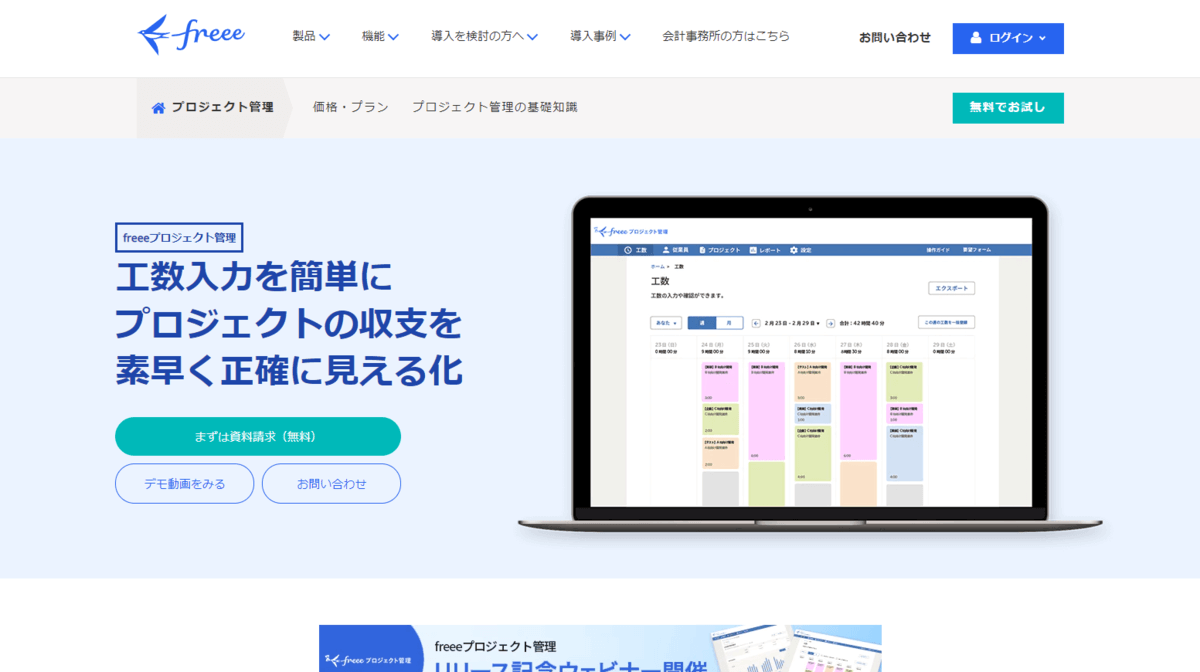Open the ログイン dropdown button
This screenshot has width=1200, height=672.
click(1008, 38)
